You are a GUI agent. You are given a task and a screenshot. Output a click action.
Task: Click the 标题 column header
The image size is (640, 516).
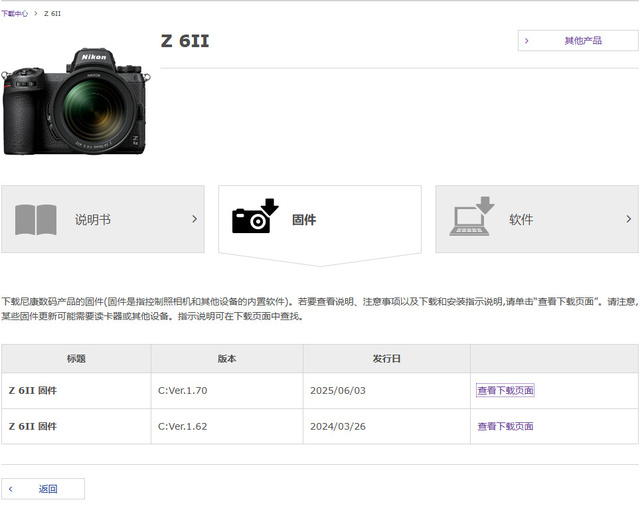pyautogui.click(x=76, y=358)
